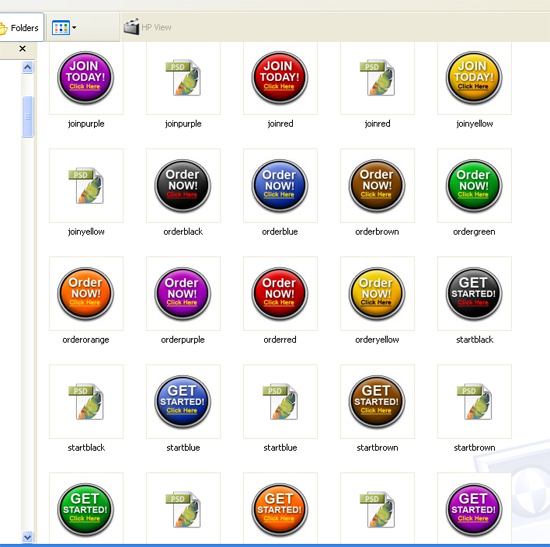Select the brown GET STARTED thumbnail
This screenshot has width=550, height=547.
pyautogui.click(x=377, y=402)
